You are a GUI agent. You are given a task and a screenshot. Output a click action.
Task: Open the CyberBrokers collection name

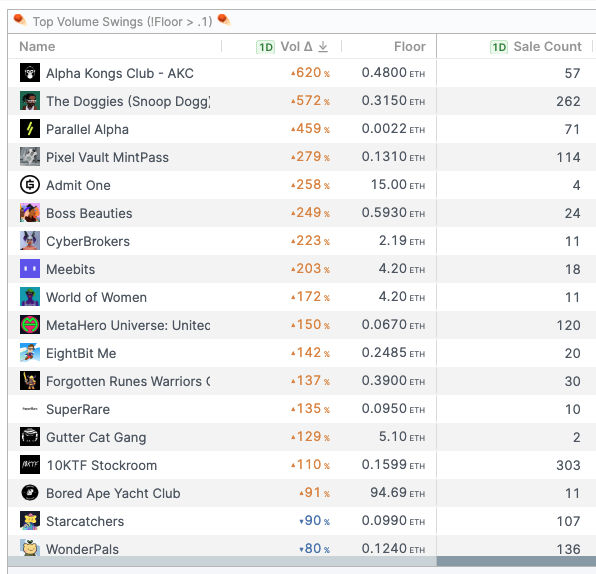coord(88,241)
